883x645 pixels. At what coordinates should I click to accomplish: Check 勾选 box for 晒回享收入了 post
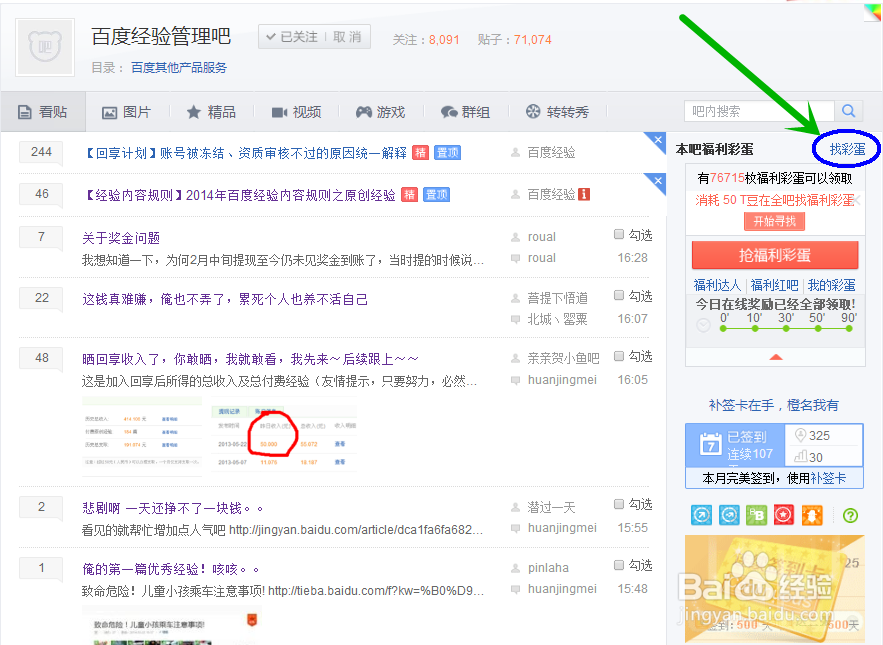coord(619,356)
